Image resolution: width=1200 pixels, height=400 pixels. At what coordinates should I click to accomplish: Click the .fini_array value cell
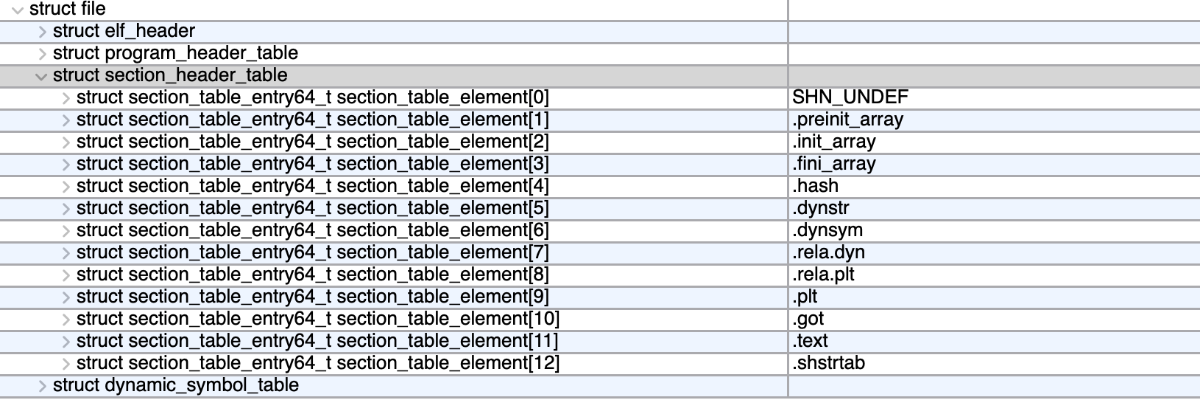[x=994, y=164]
